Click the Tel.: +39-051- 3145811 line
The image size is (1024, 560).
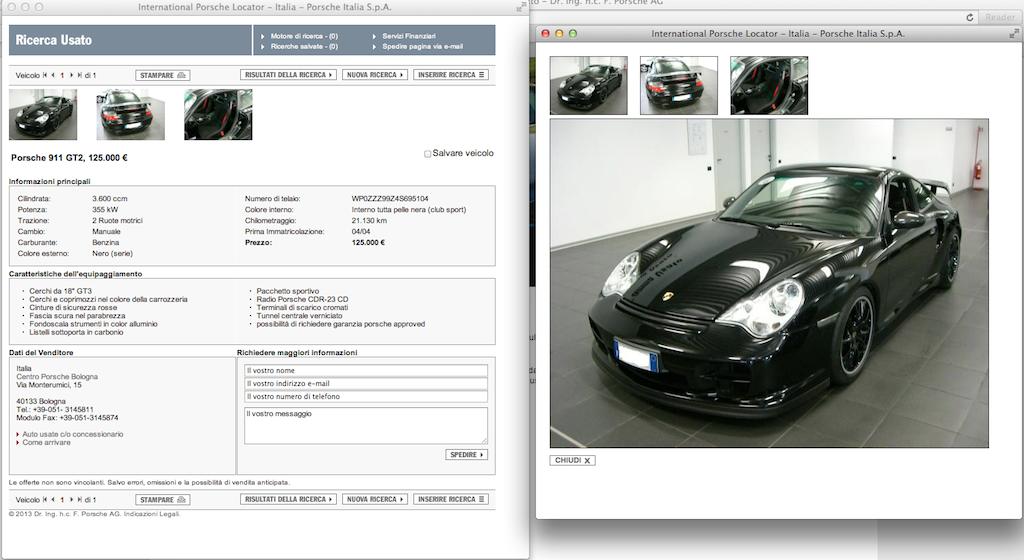click(55, 409)
